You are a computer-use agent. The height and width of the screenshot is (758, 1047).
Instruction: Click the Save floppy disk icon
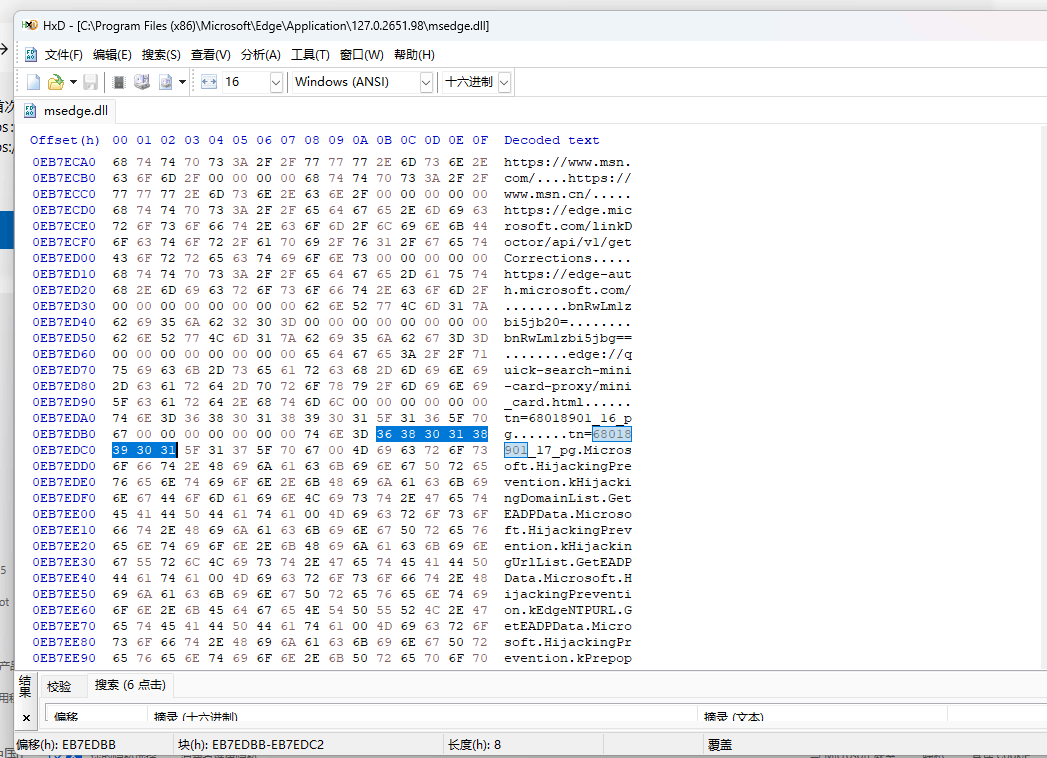point(90,82)
